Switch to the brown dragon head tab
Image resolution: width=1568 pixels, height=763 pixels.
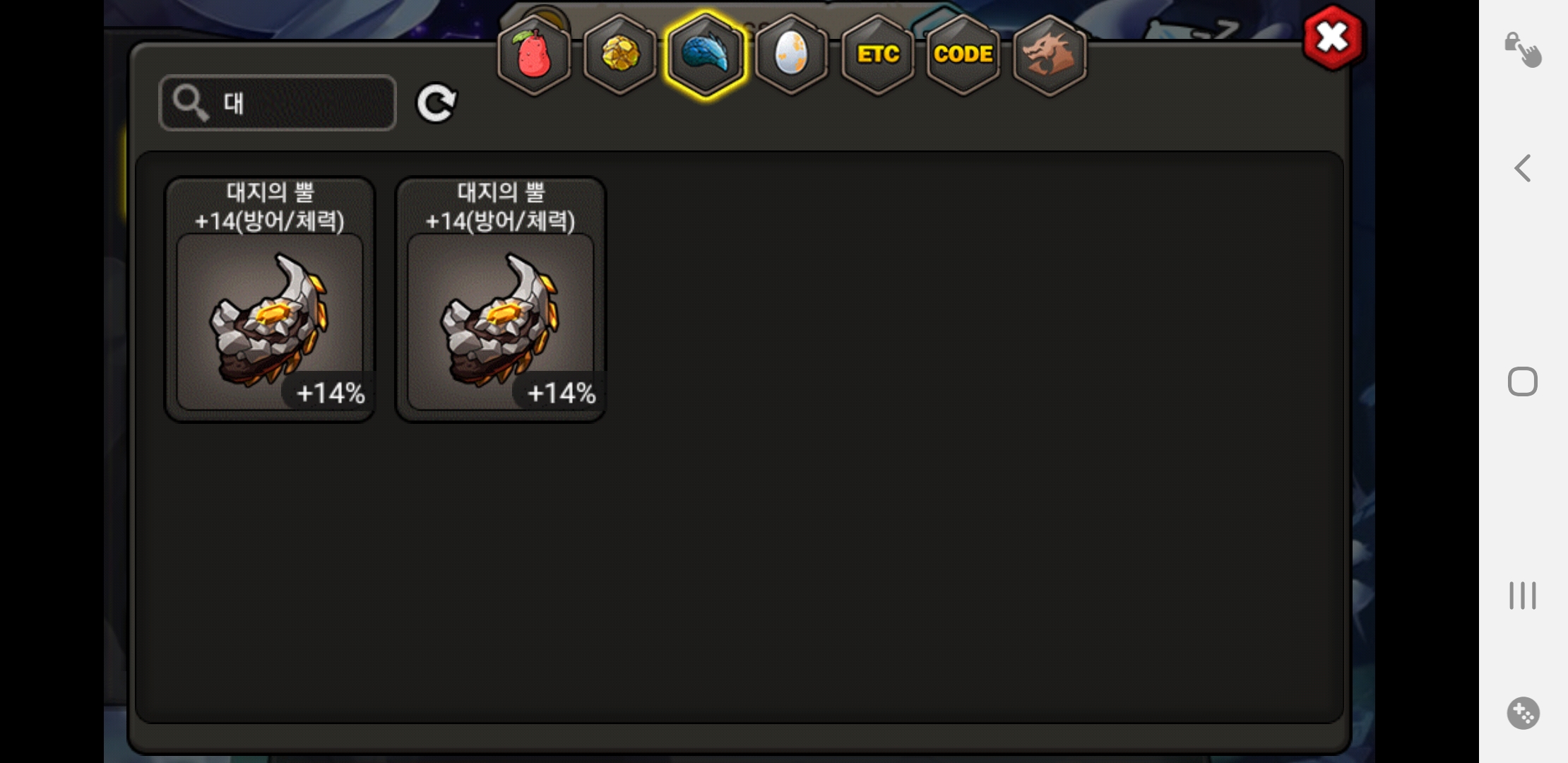coord(1050,54)
